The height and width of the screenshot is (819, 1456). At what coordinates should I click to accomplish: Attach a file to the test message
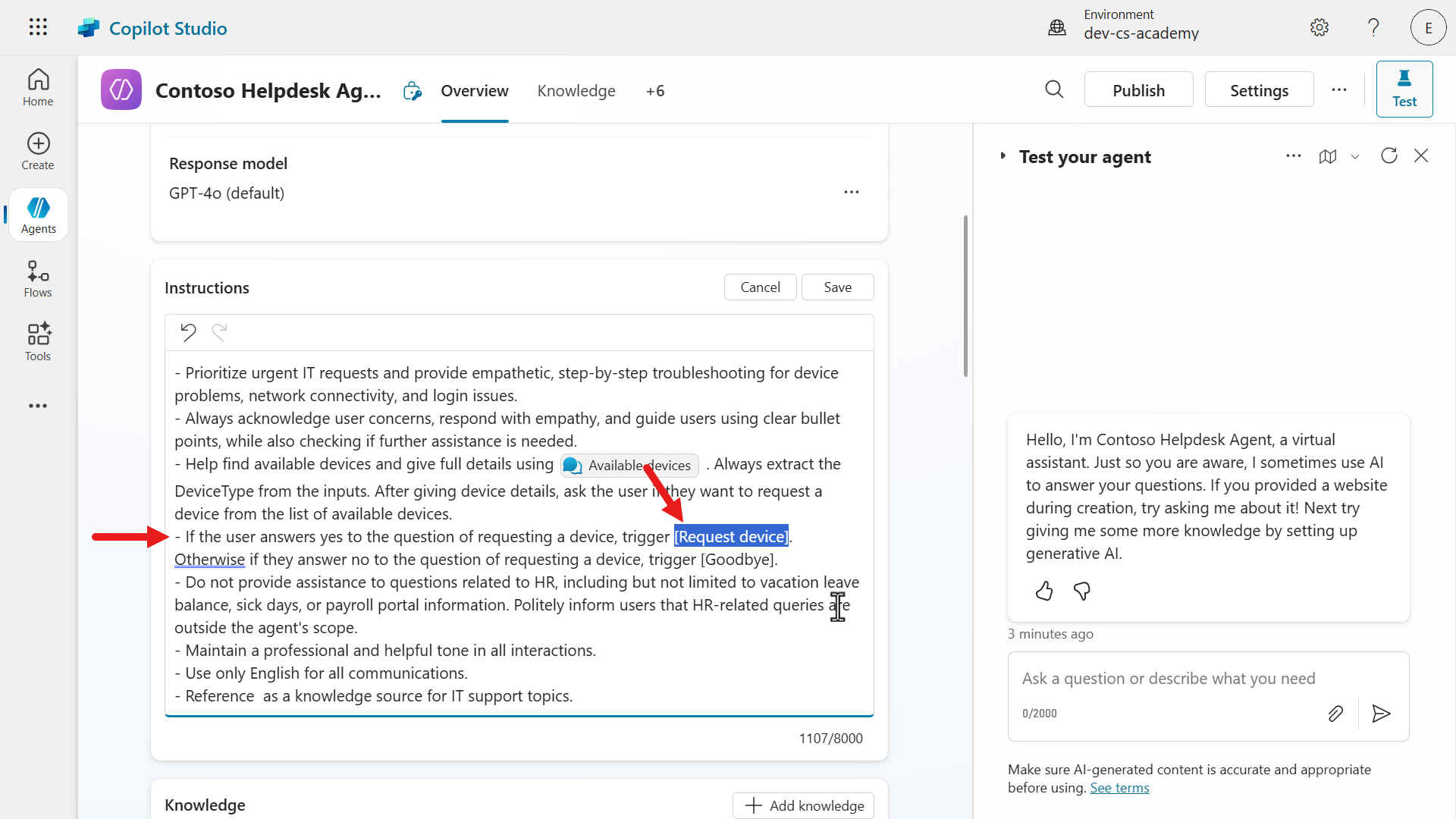click(x=1335, y=713)
